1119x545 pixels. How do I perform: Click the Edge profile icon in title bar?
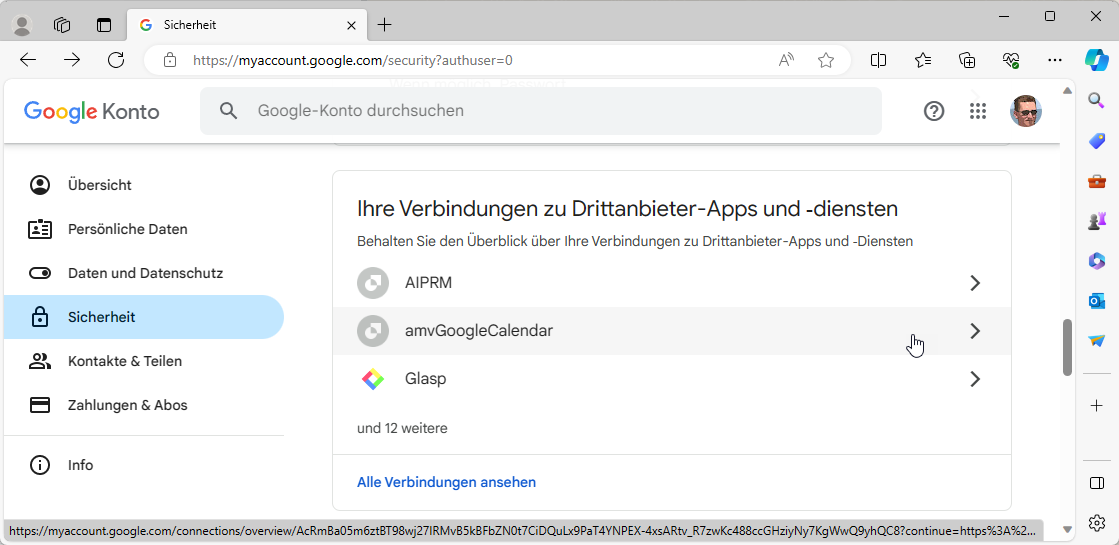click(x=23, y=25)
